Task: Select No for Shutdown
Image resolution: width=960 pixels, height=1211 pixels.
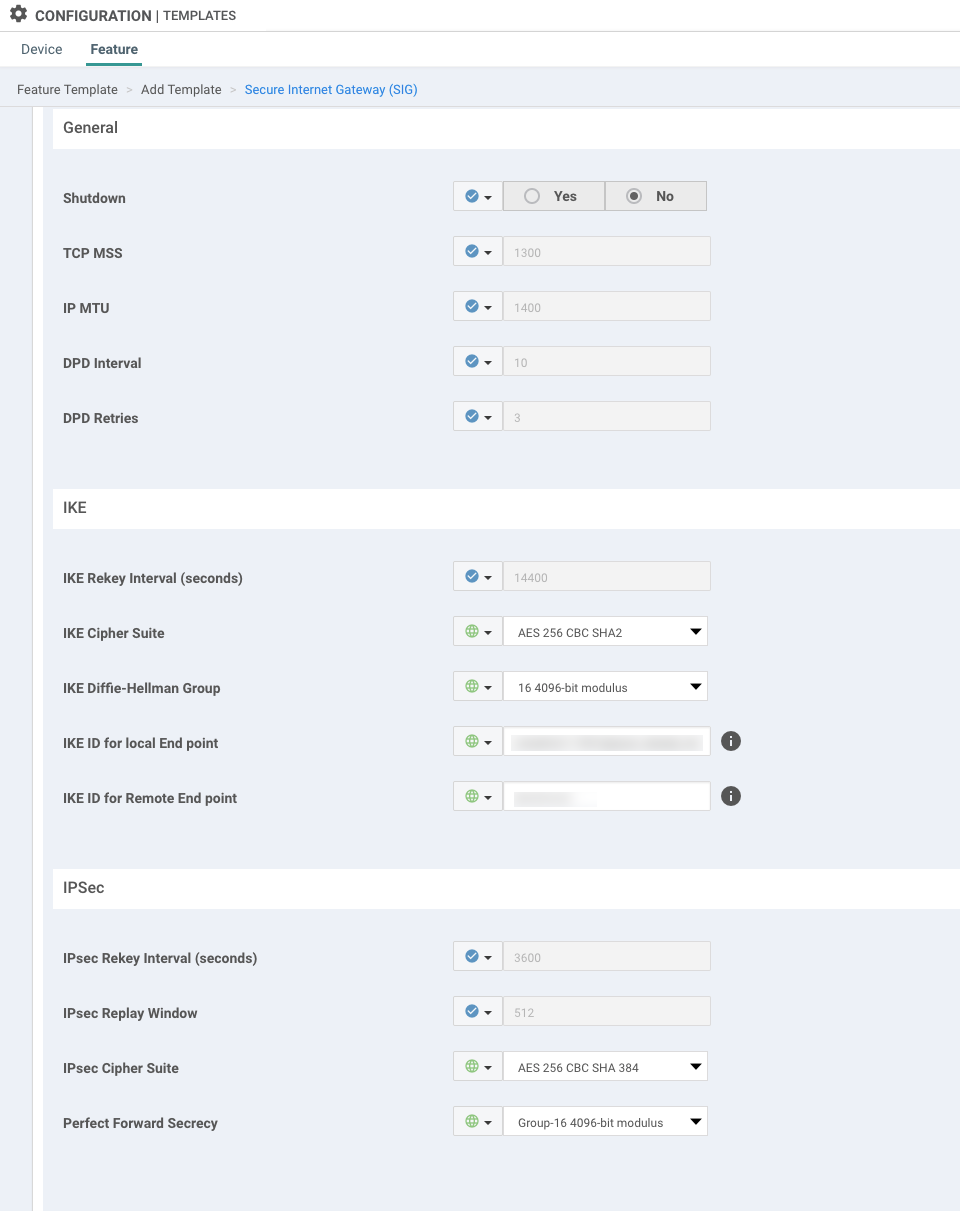Action: tap(655, 197)
